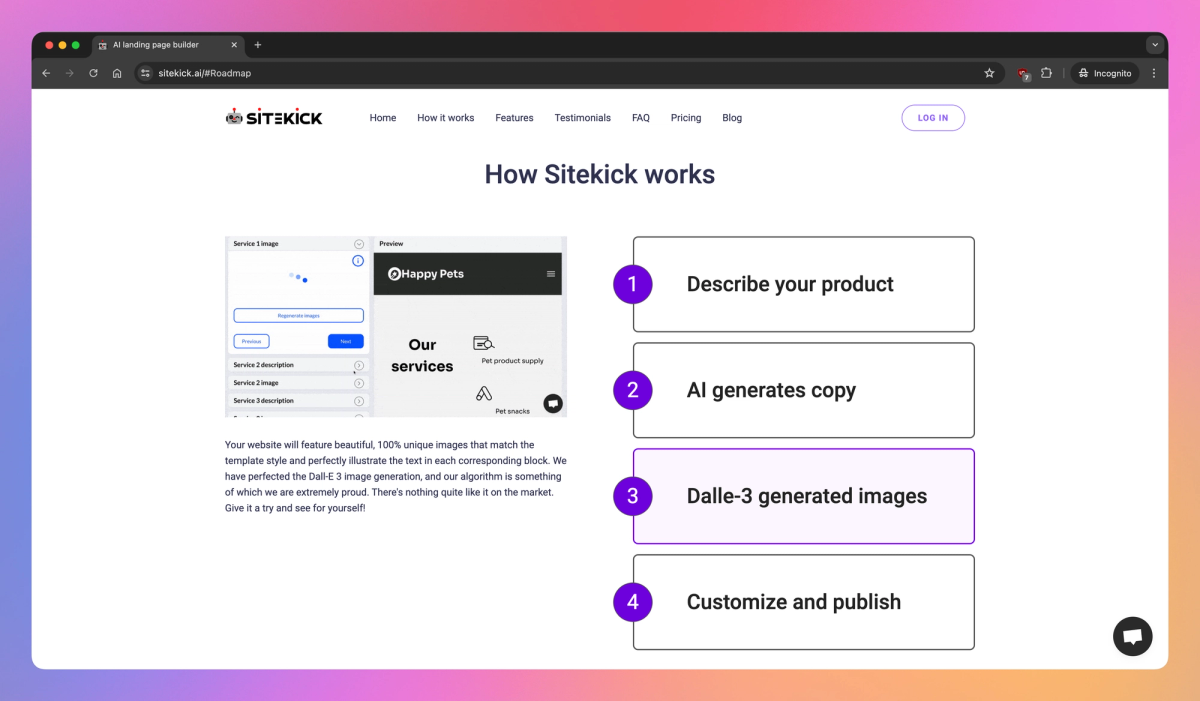Click the red extension icon with badge

(x=1023, y=74)
